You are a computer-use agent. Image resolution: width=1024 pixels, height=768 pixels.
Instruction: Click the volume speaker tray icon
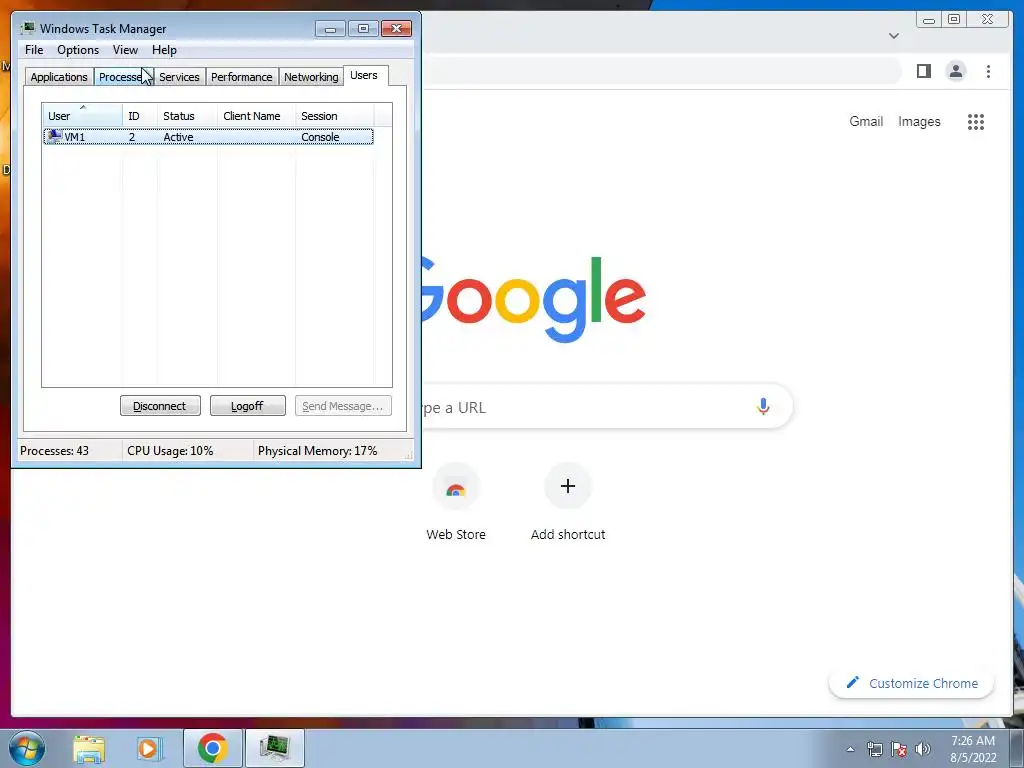[923, 749]
